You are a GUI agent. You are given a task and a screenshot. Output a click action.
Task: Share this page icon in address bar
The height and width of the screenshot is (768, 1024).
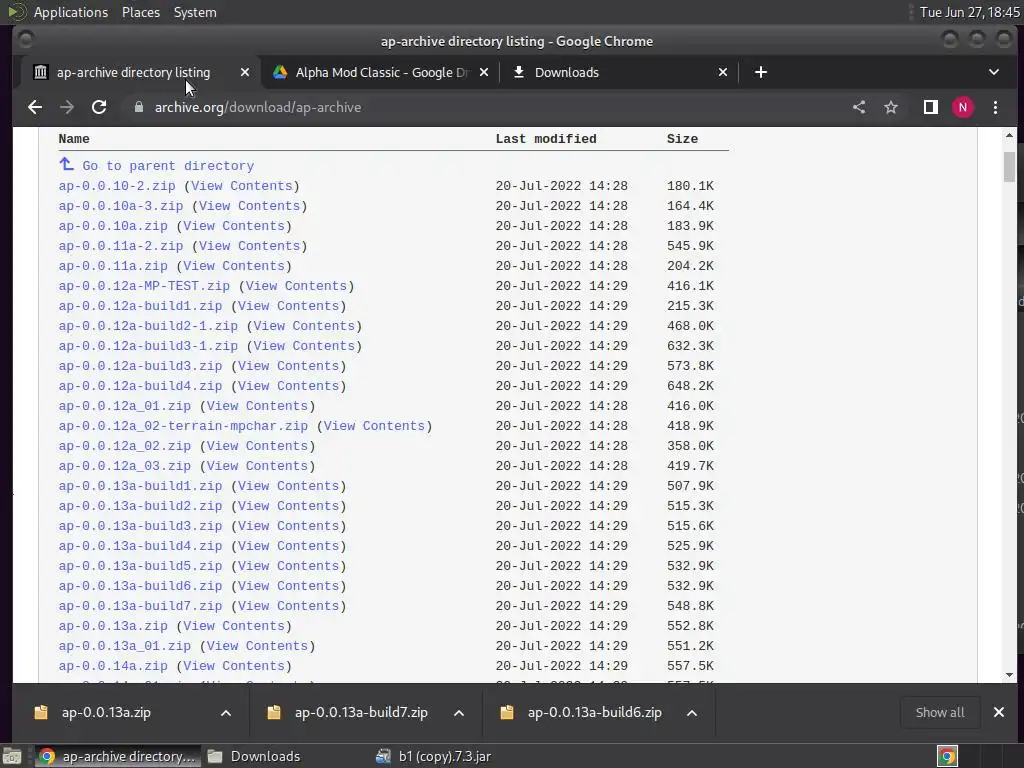click(859, 107)
